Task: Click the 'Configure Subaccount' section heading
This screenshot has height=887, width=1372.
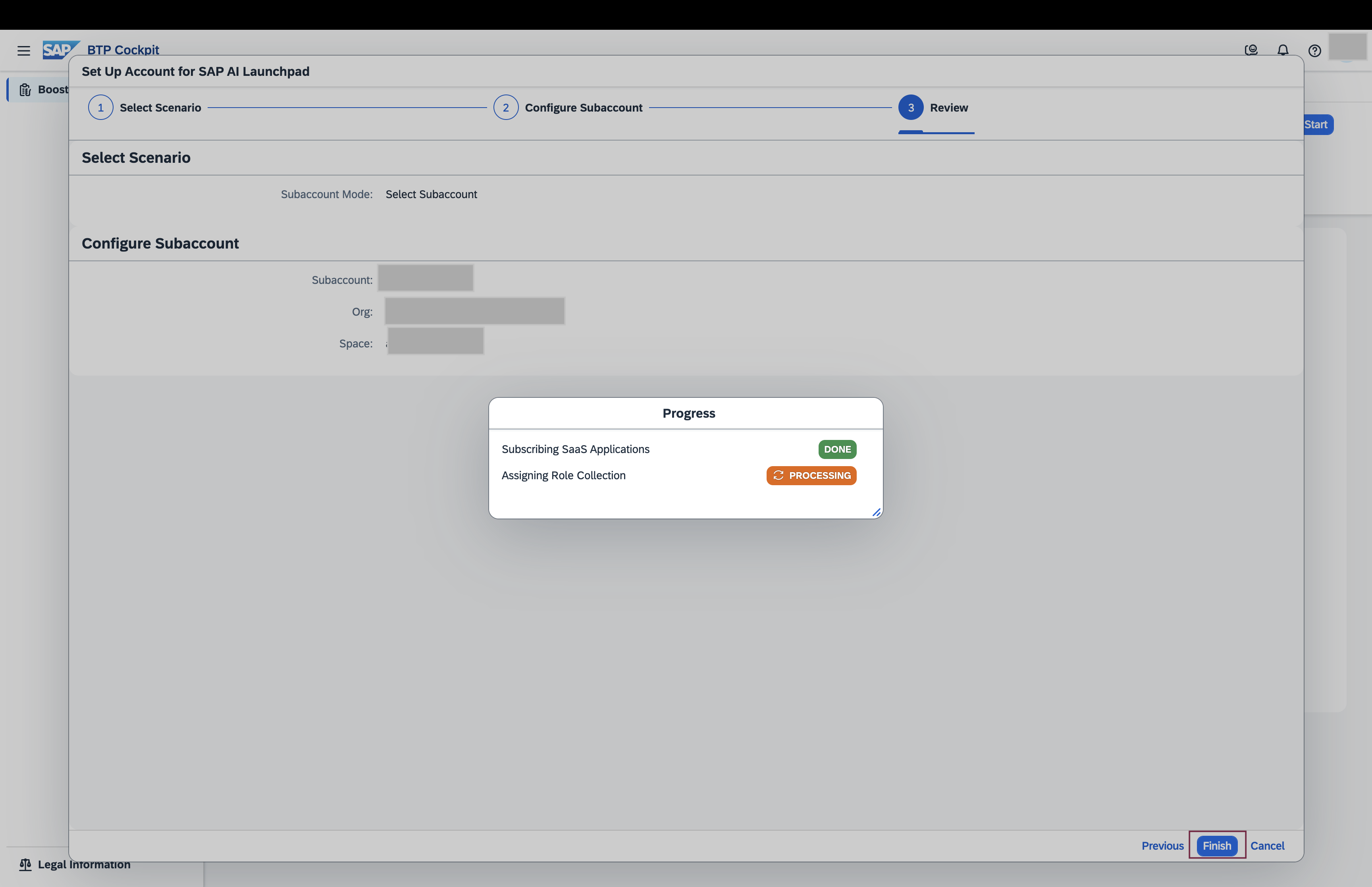Action: (x=160, y=243)
